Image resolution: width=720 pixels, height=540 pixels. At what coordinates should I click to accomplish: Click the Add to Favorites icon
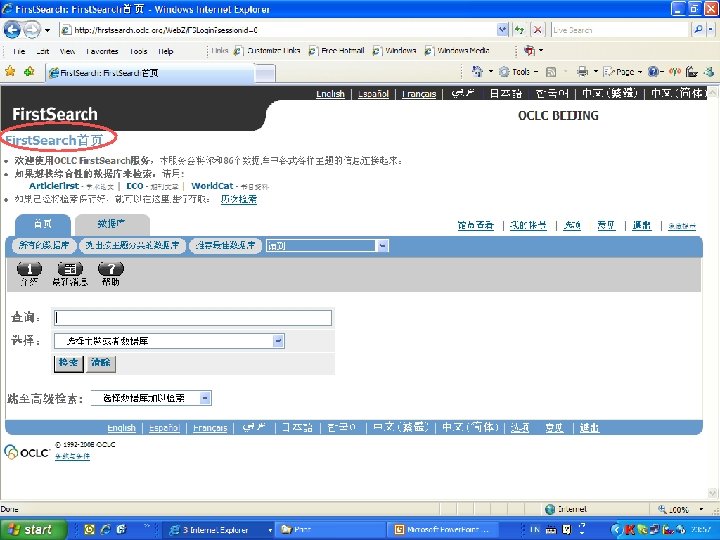point(29,72)
